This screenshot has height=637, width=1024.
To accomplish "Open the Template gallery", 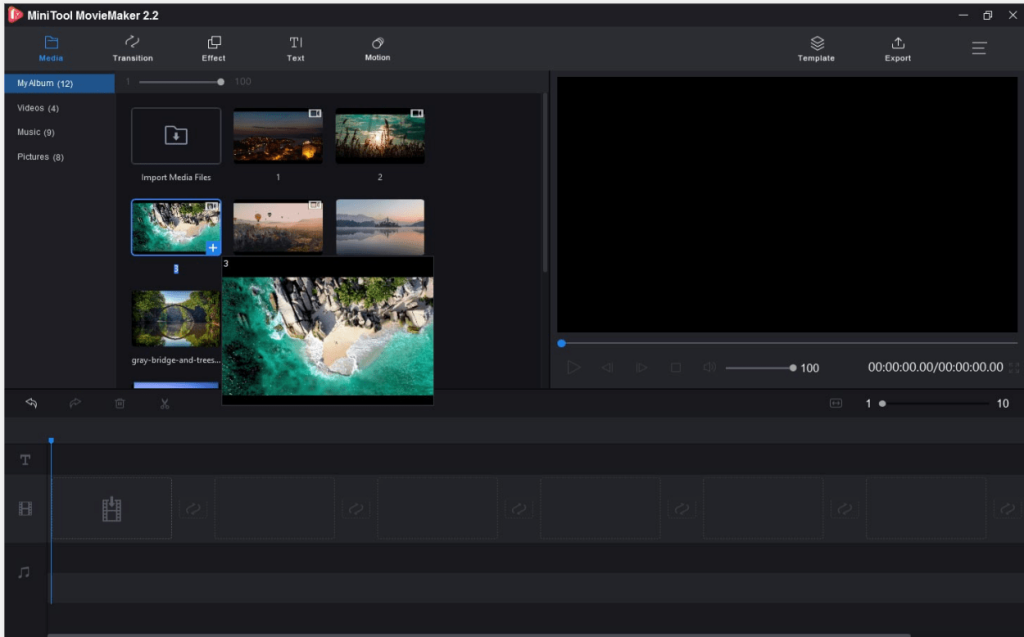I will click(816, 48).
